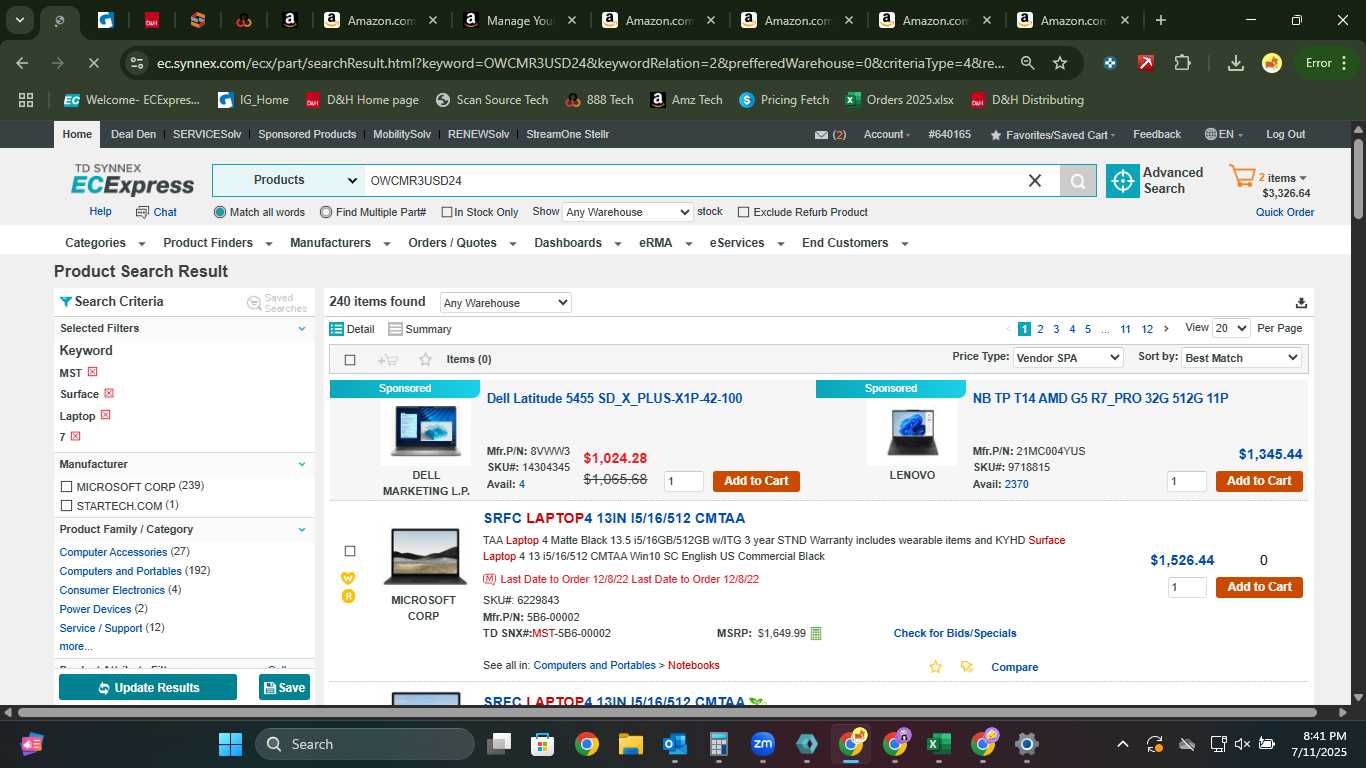Remove the 7 keyword filter

coord(75,436)
